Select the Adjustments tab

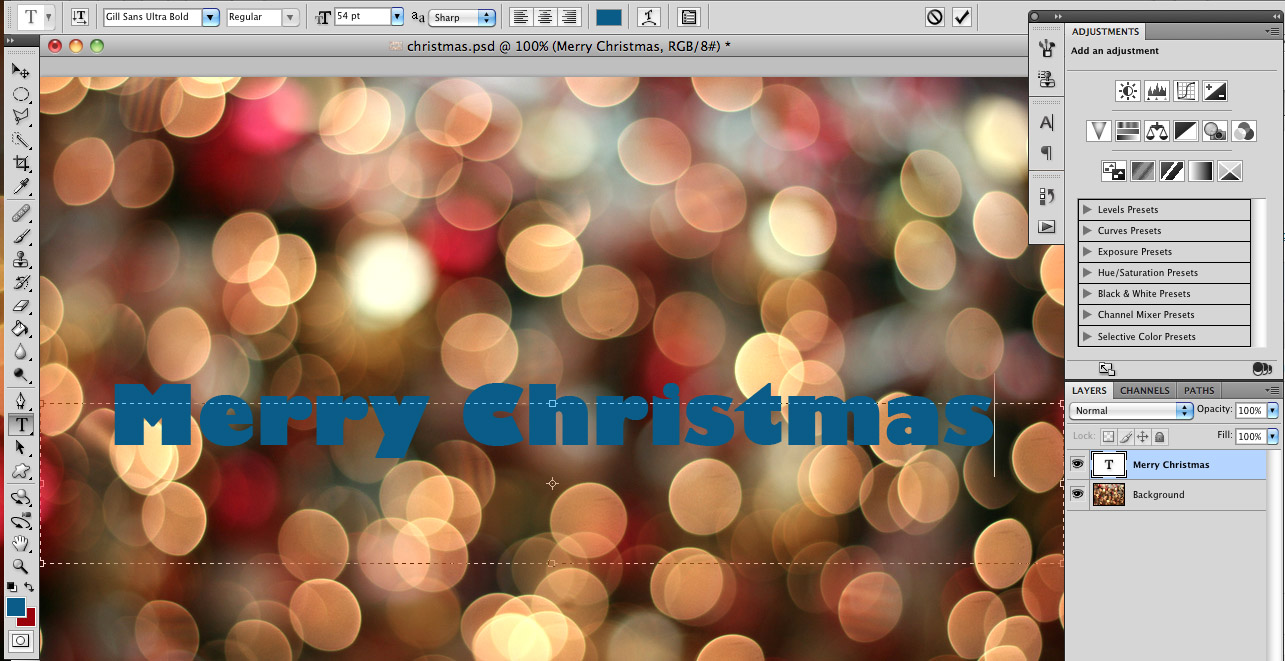click(x=1105, y=32)
